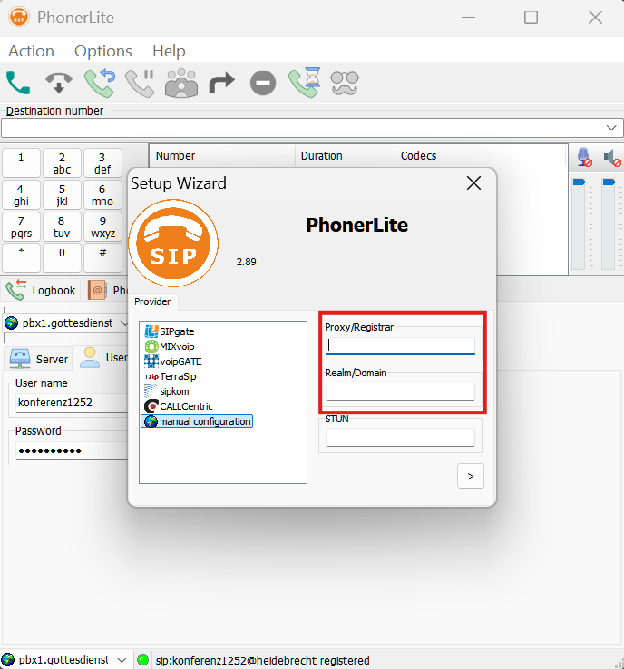Close the Setup Wizard dialog
Viewport: 624px width, 669px height.
473,183
